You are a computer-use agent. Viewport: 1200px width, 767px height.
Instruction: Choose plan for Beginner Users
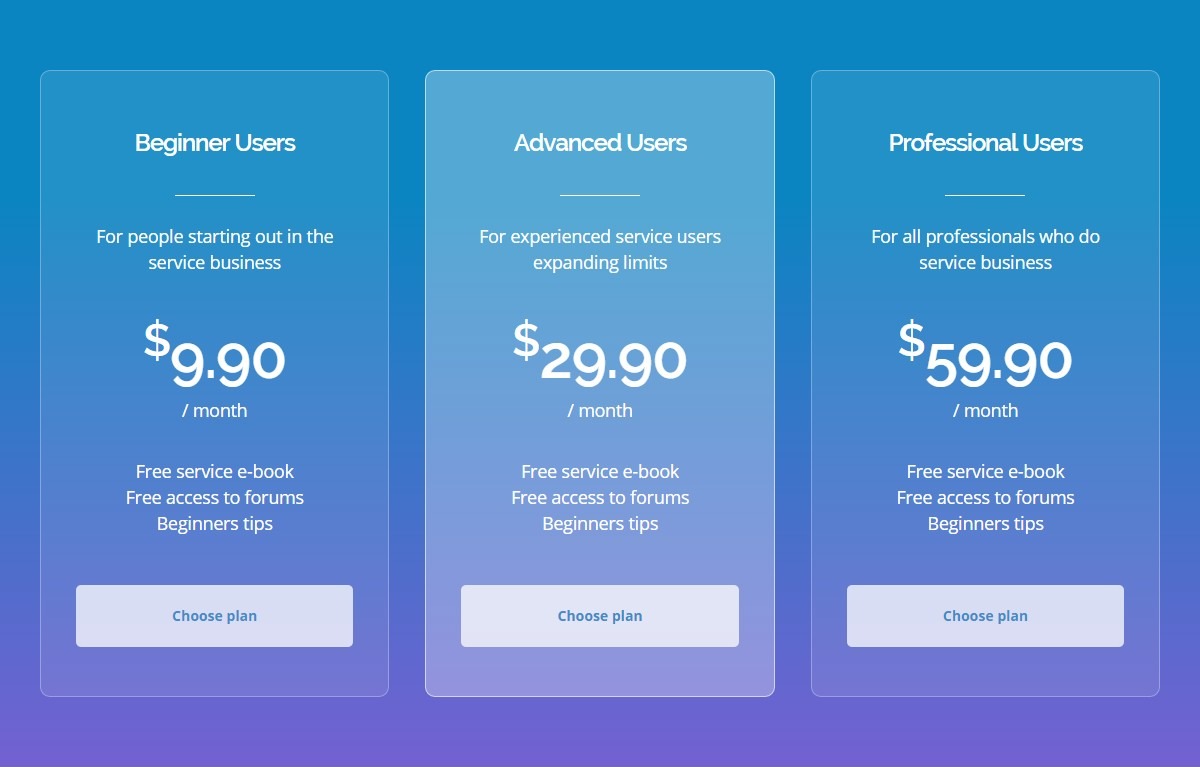214,616
